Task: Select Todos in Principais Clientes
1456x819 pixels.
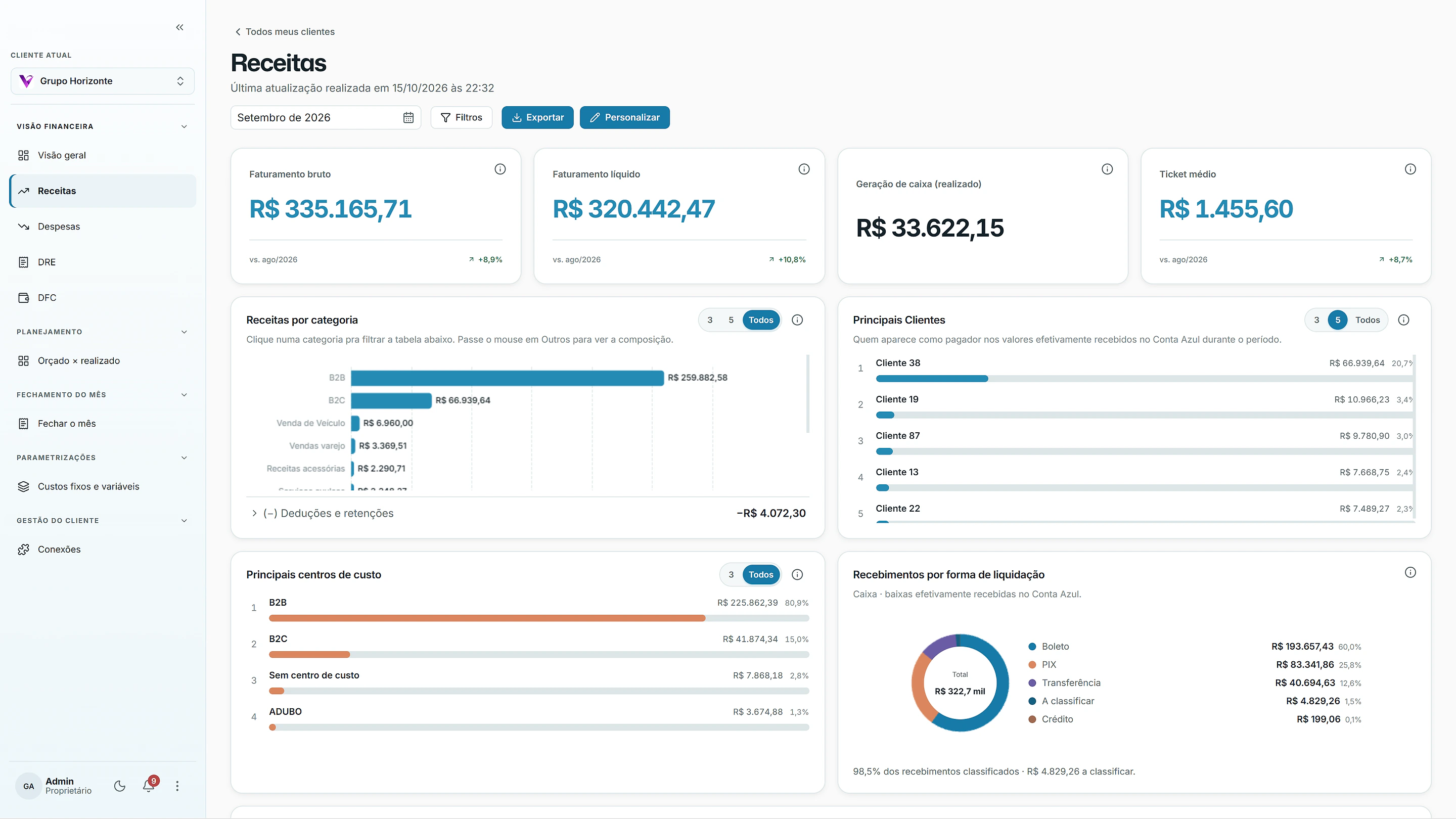Action: tap(1367, 320)
